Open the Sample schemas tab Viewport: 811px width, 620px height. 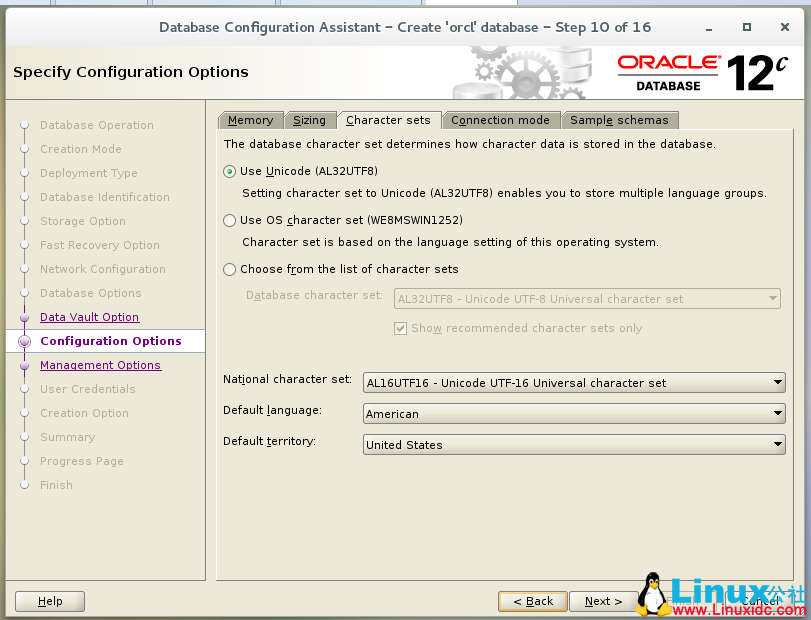[620, 119]
